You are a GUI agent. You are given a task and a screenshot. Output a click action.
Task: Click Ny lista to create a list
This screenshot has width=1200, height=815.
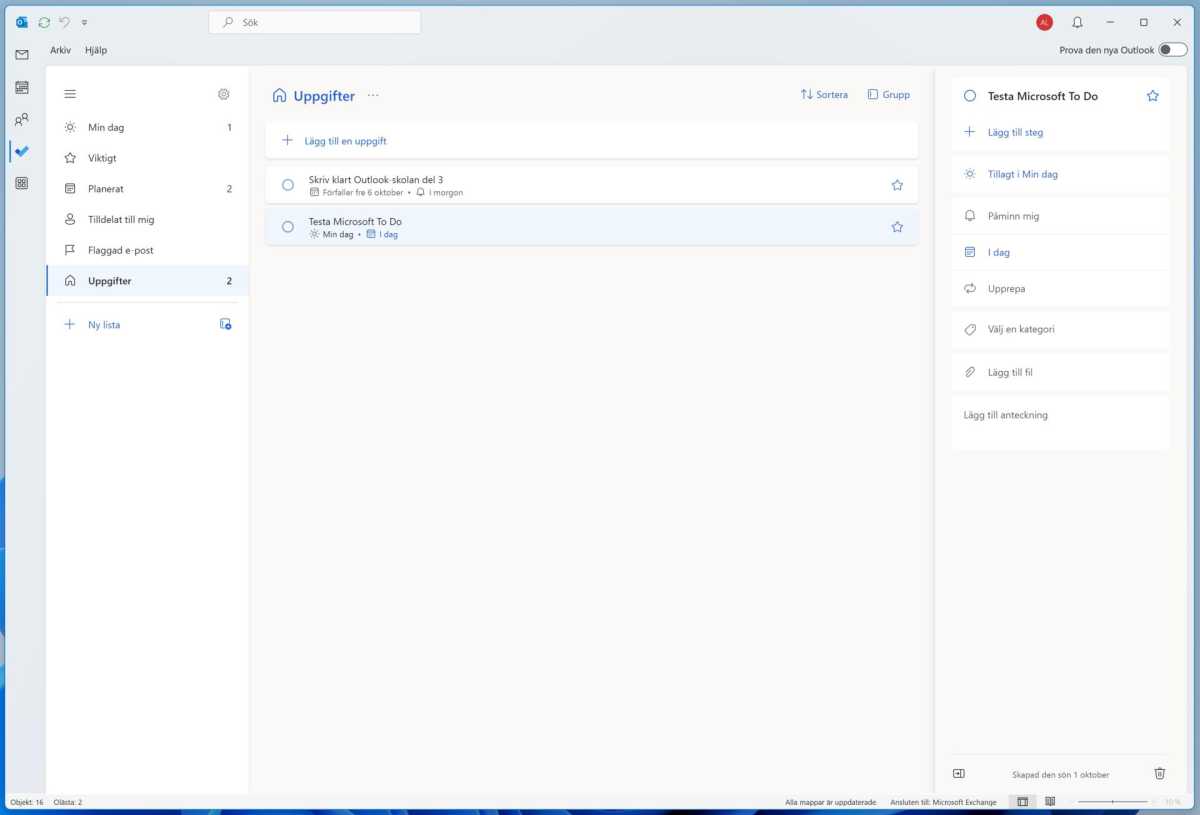104,325
